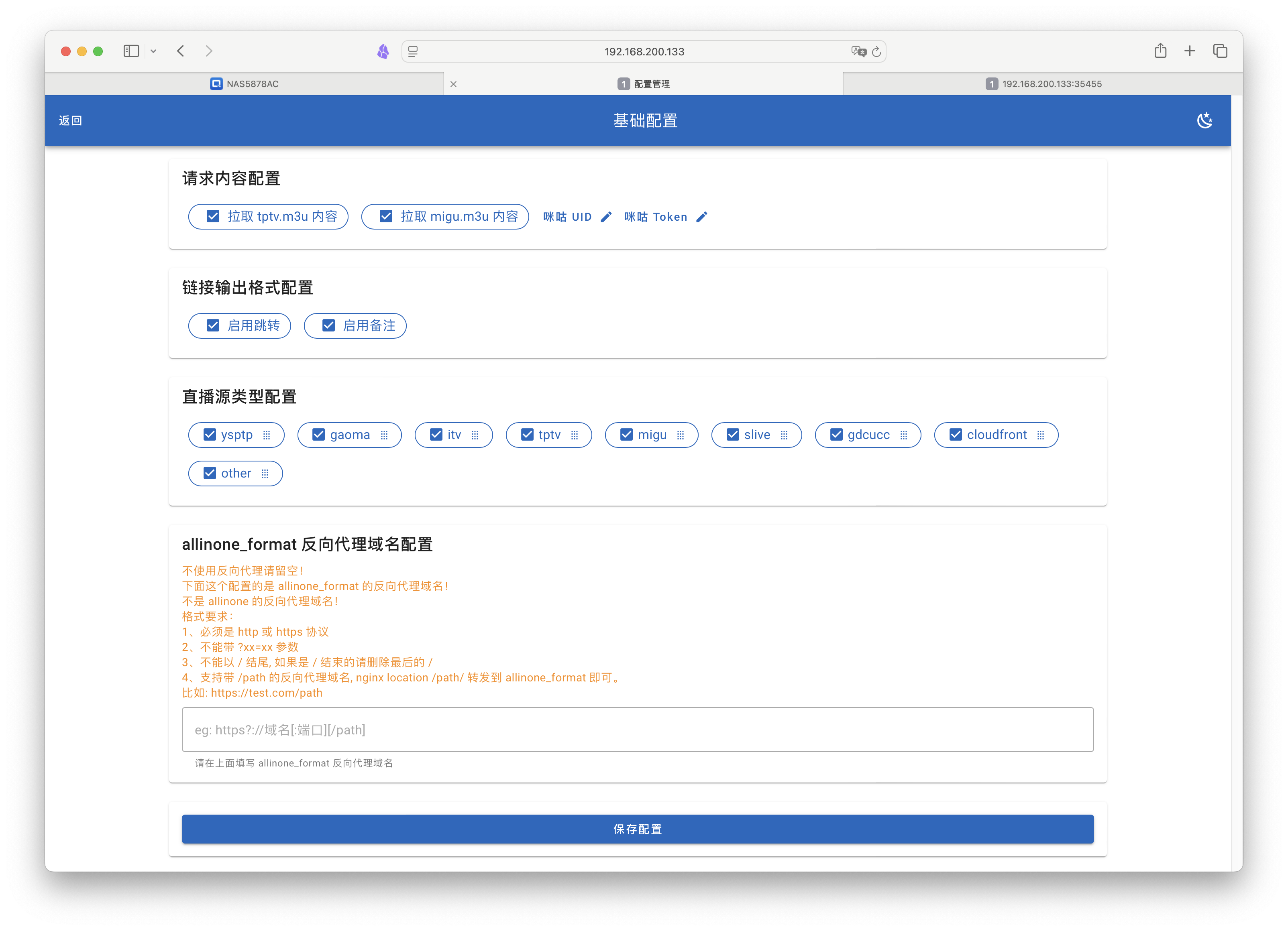Toggle dark mode with the moon icon
This screenshot has width=1288, height=931.
(x=1205, y=120)
